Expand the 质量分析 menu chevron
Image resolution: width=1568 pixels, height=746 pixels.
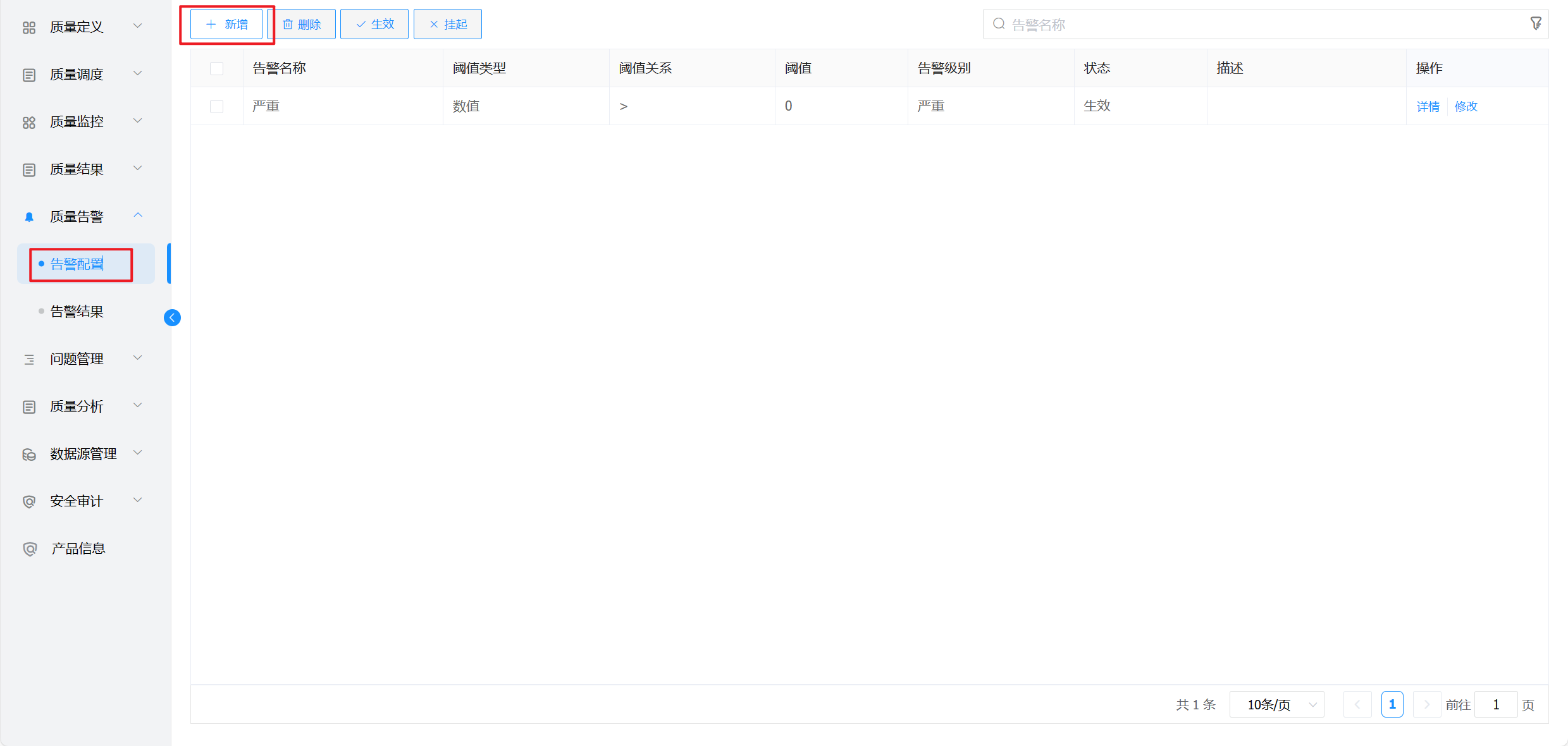(138, 405)
